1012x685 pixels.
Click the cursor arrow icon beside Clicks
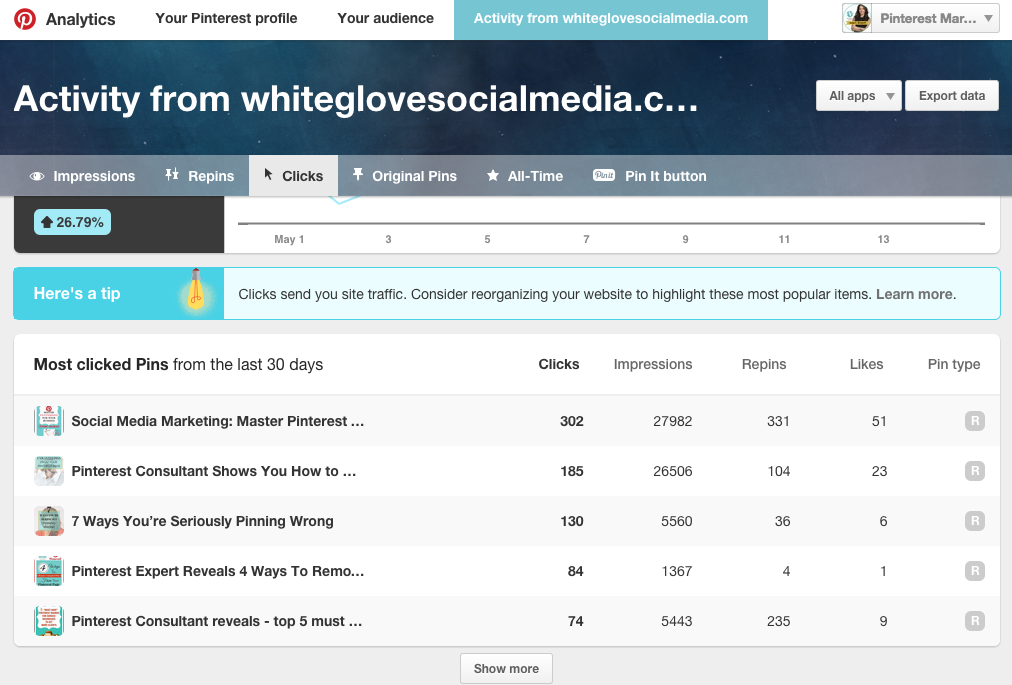268,174
